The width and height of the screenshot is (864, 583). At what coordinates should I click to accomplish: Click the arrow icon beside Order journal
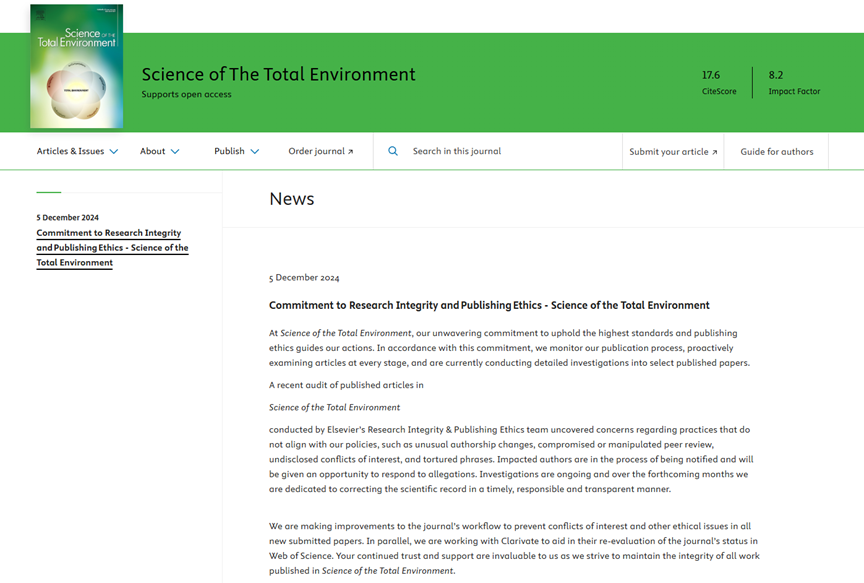351,152
